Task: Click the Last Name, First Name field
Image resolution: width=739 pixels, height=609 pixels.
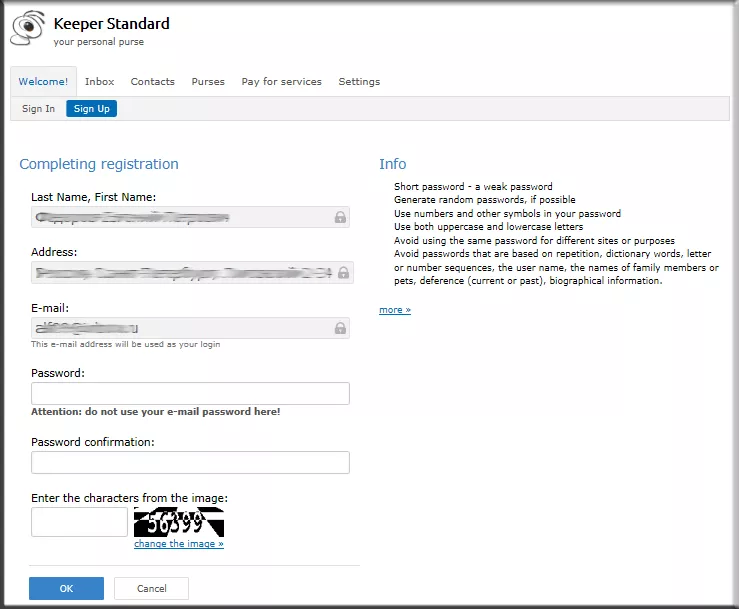Action: 190,217
